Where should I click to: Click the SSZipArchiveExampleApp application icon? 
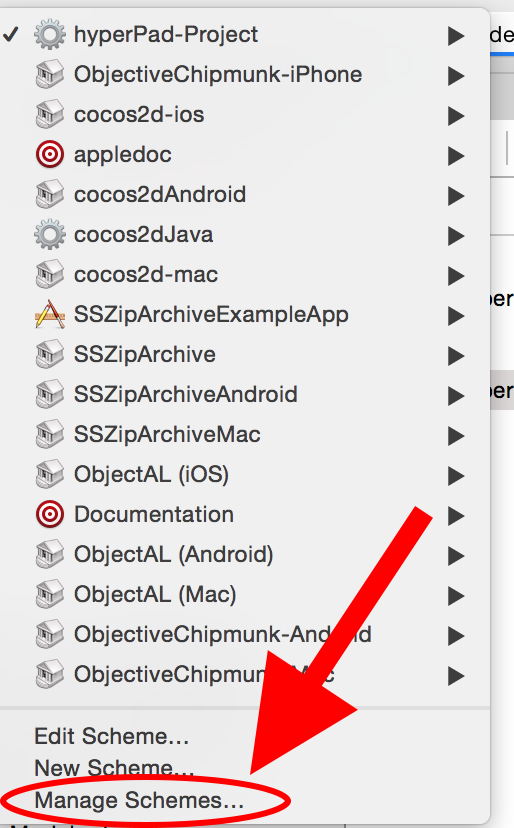tap(50, 315)
